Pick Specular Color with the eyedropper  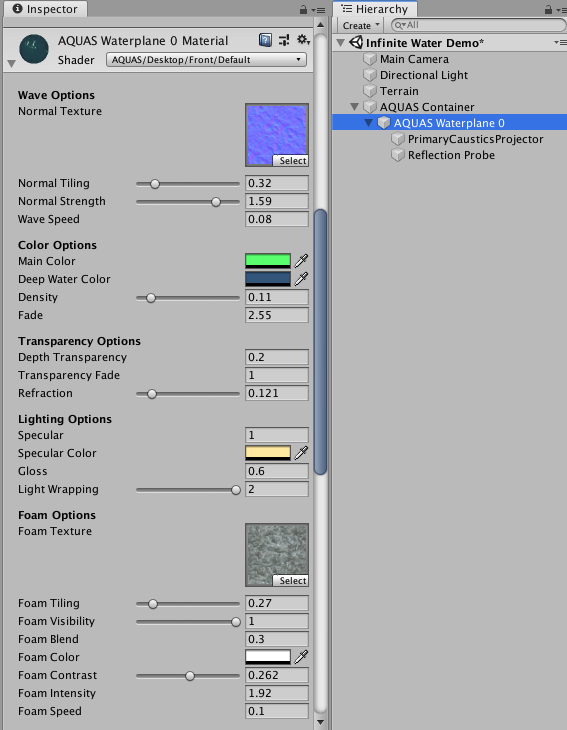[301, 453]
